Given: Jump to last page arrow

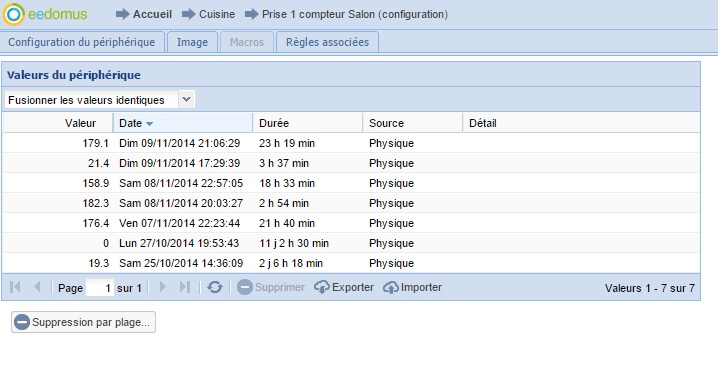Looking at the screenshot, I should click(x=185, y=287).
